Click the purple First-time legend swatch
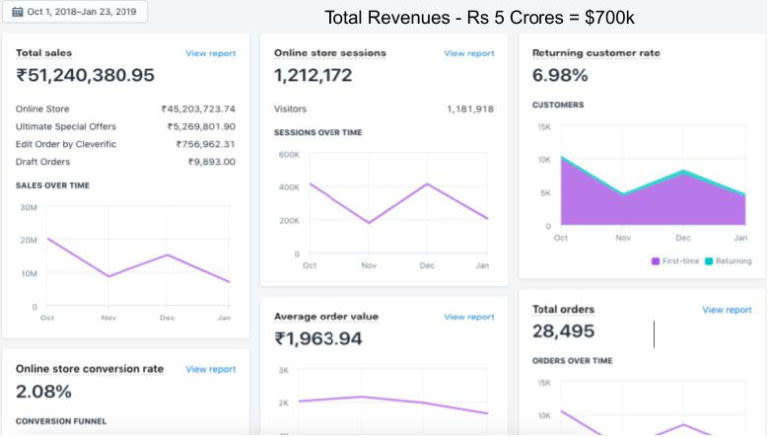The image size is (768, 437). coord(655,261)
